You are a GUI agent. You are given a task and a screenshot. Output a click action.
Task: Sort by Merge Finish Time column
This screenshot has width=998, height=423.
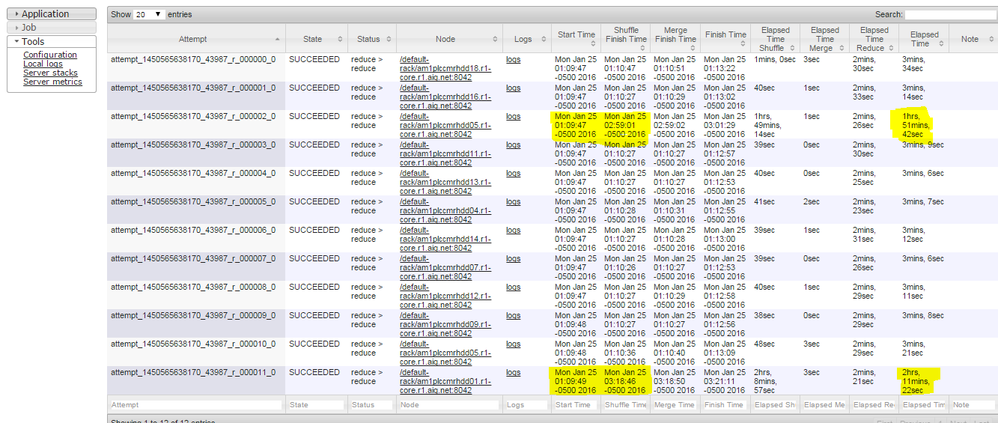pos(675,39)
